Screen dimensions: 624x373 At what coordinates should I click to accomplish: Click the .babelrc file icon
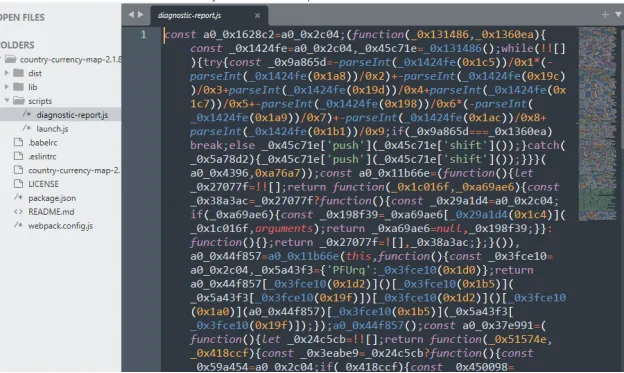[18, 142]
